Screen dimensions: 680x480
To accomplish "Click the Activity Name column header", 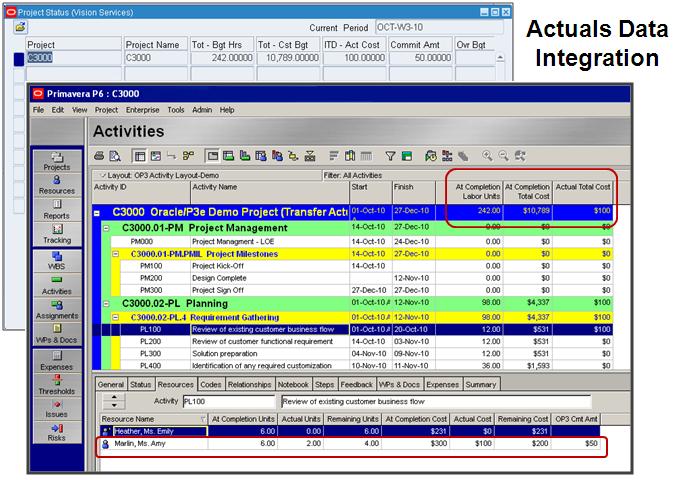I will click(x=270, y=192).
